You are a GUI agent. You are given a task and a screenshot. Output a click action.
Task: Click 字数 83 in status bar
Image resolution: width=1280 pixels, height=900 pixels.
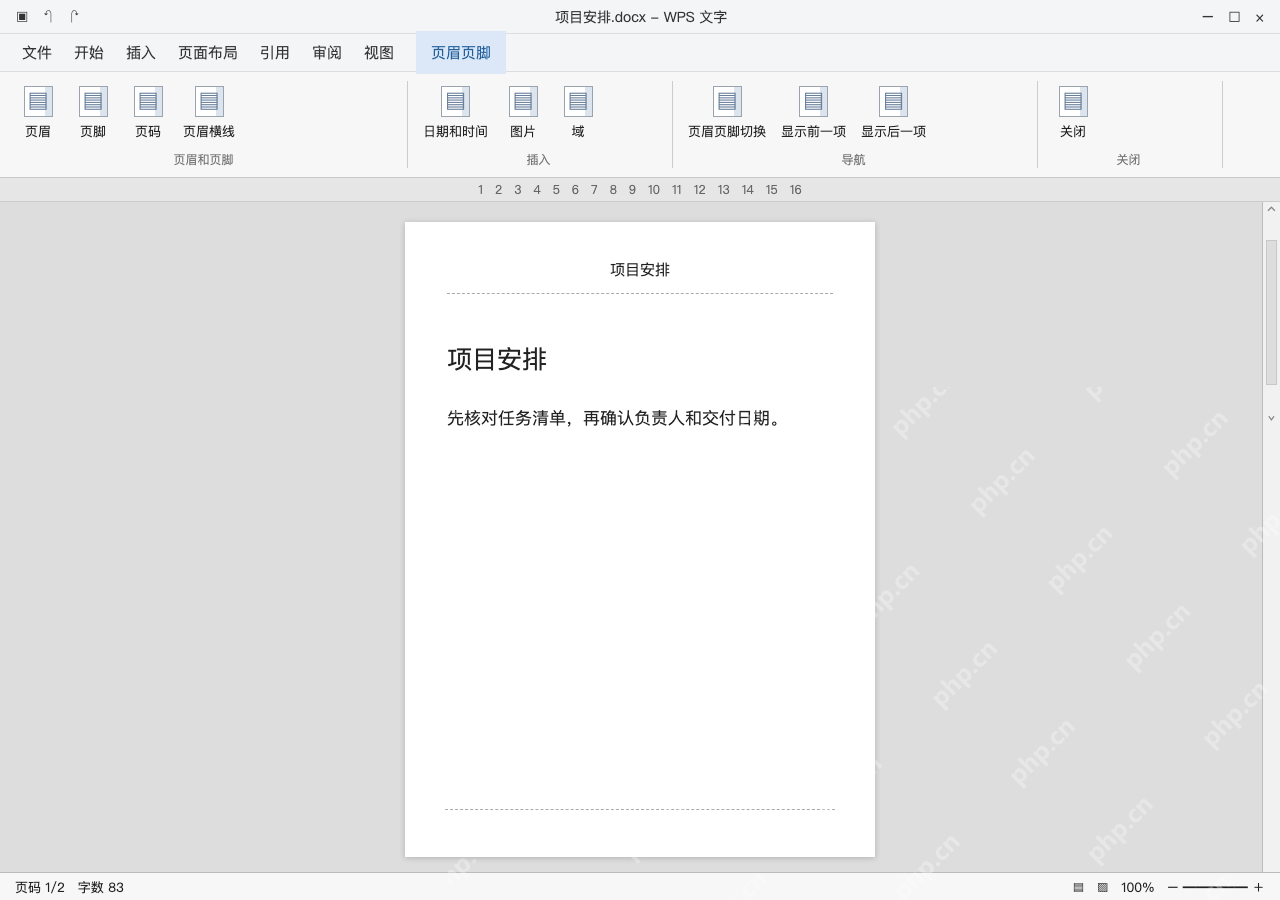[x=101, y=887]
